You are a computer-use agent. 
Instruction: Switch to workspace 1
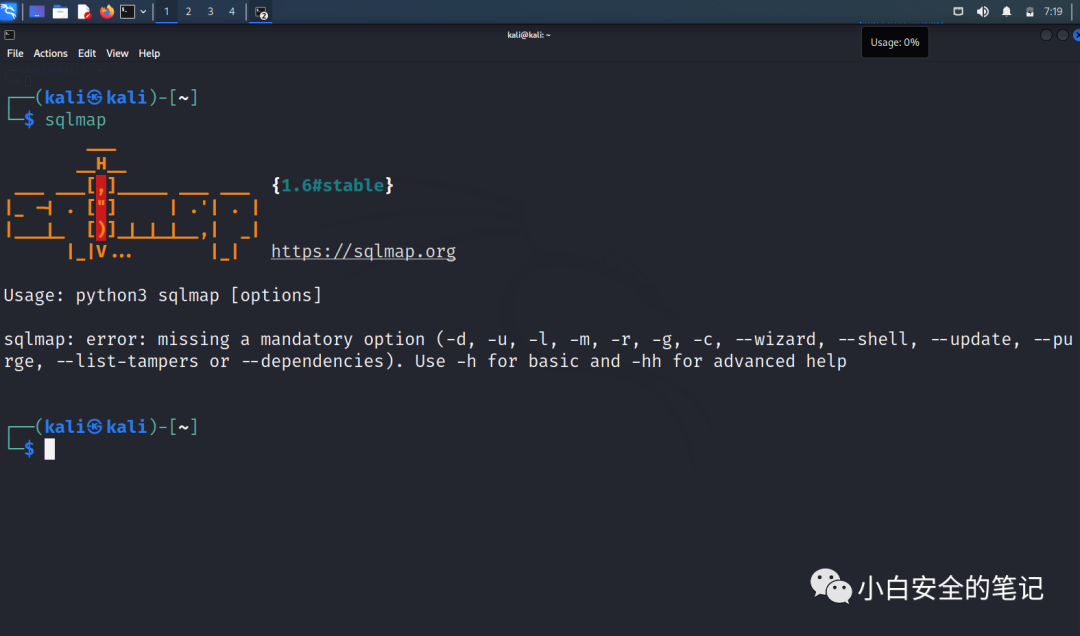166,12
